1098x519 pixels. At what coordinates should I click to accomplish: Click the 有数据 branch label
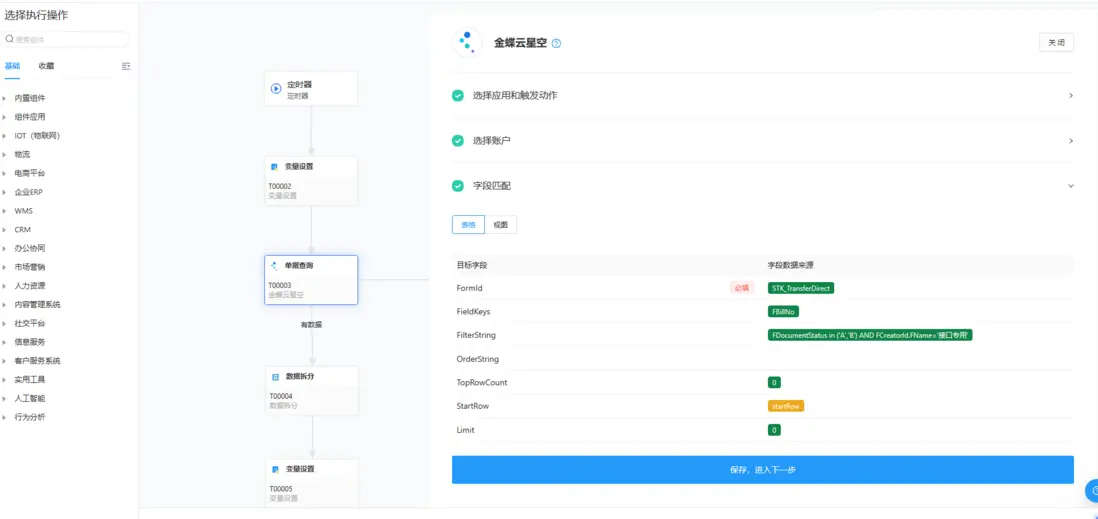[312, 325]
